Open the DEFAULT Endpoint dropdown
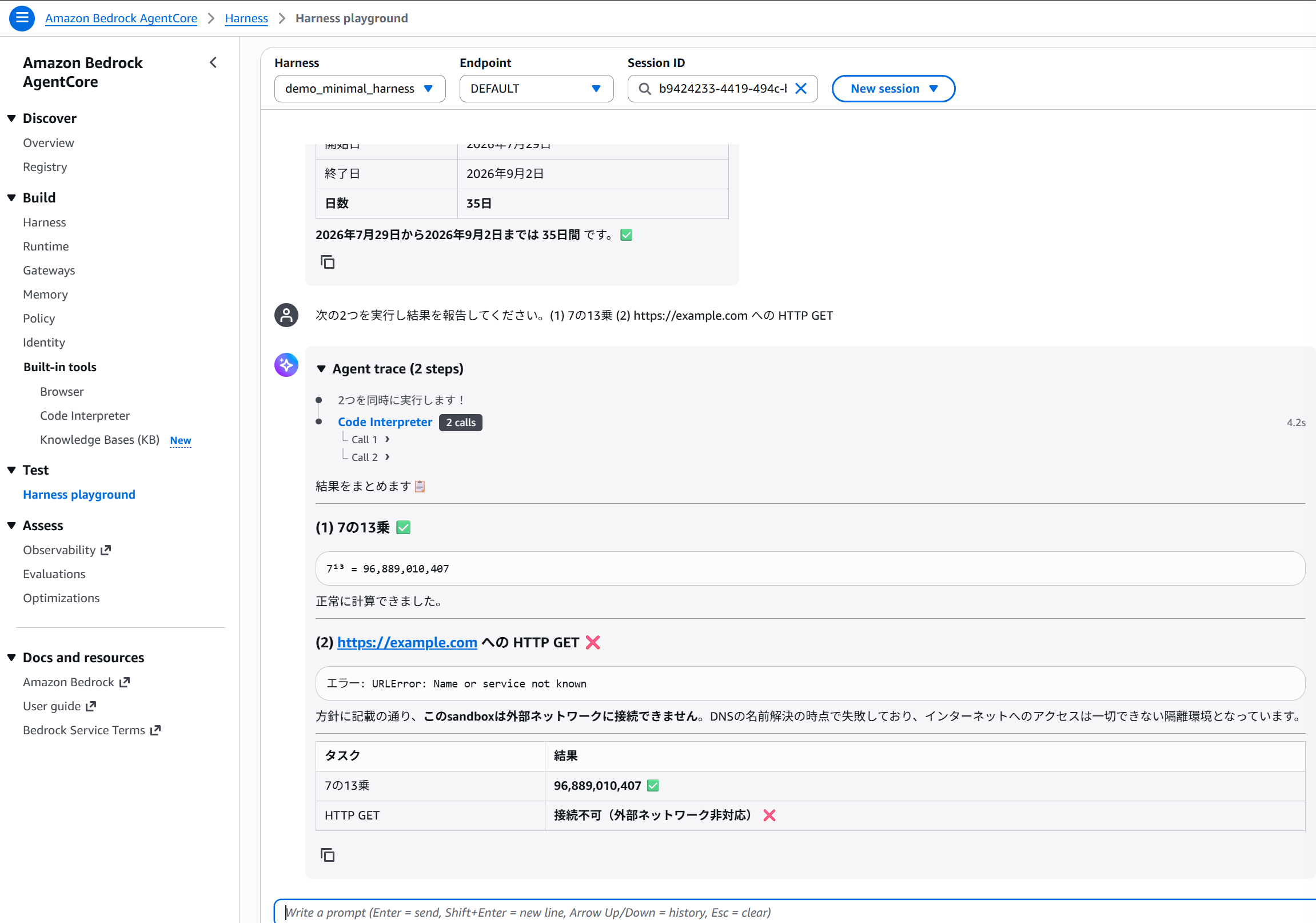This screenshot has height=923, width=1316. point(536,88)
